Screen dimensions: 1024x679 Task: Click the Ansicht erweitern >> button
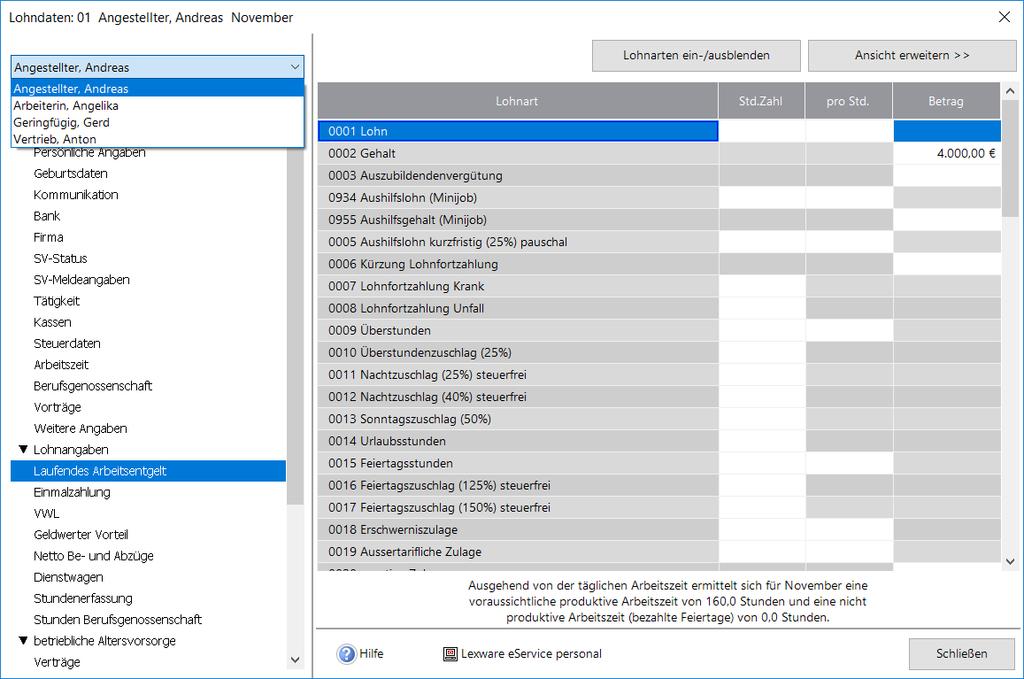911,56
